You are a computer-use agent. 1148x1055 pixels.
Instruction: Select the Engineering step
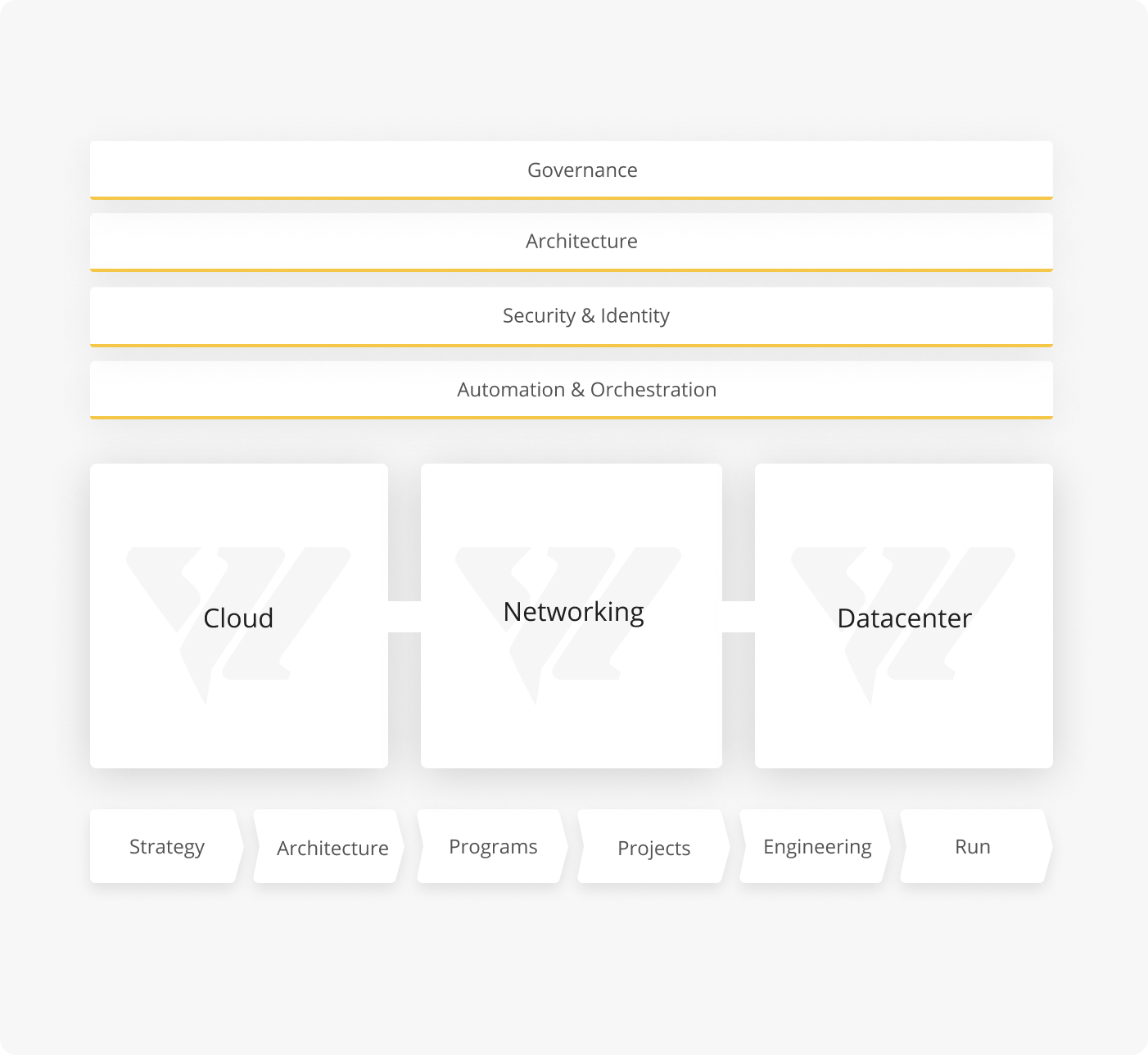pos(816,846)
